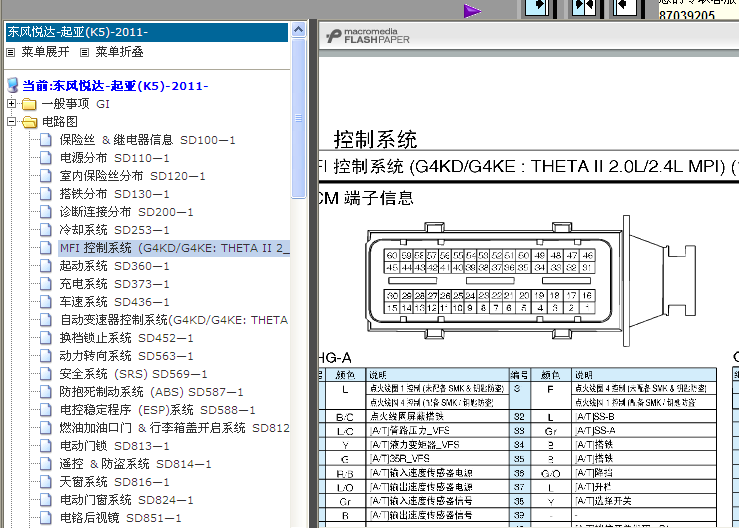Collapse the 电路图 folder node
739x528 pixels.
11,122
